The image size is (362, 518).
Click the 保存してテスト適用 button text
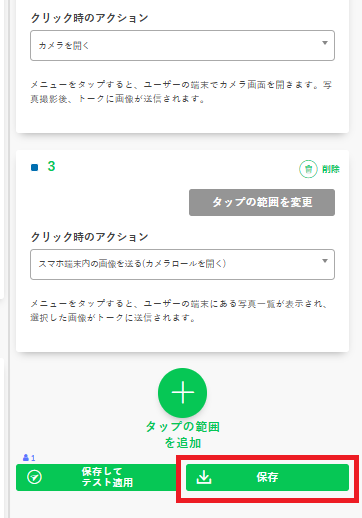point(107,477)
